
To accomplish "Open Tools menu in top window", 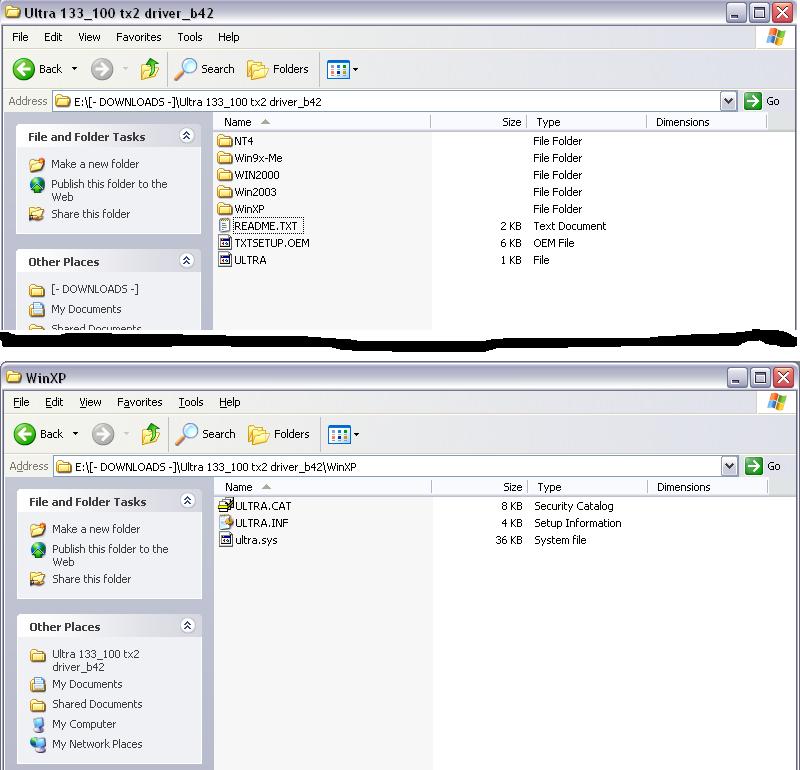I will (x=190, y=37).
